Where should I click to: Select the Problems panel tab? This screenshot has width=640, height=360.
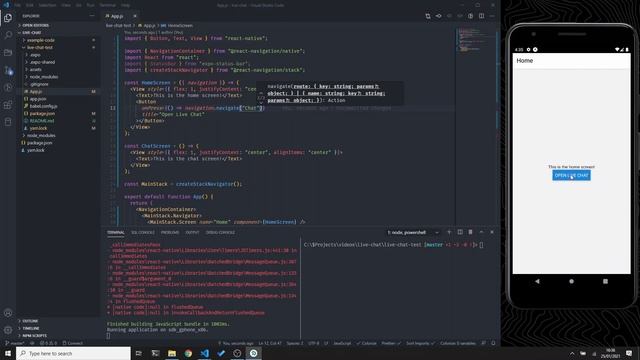170,232
